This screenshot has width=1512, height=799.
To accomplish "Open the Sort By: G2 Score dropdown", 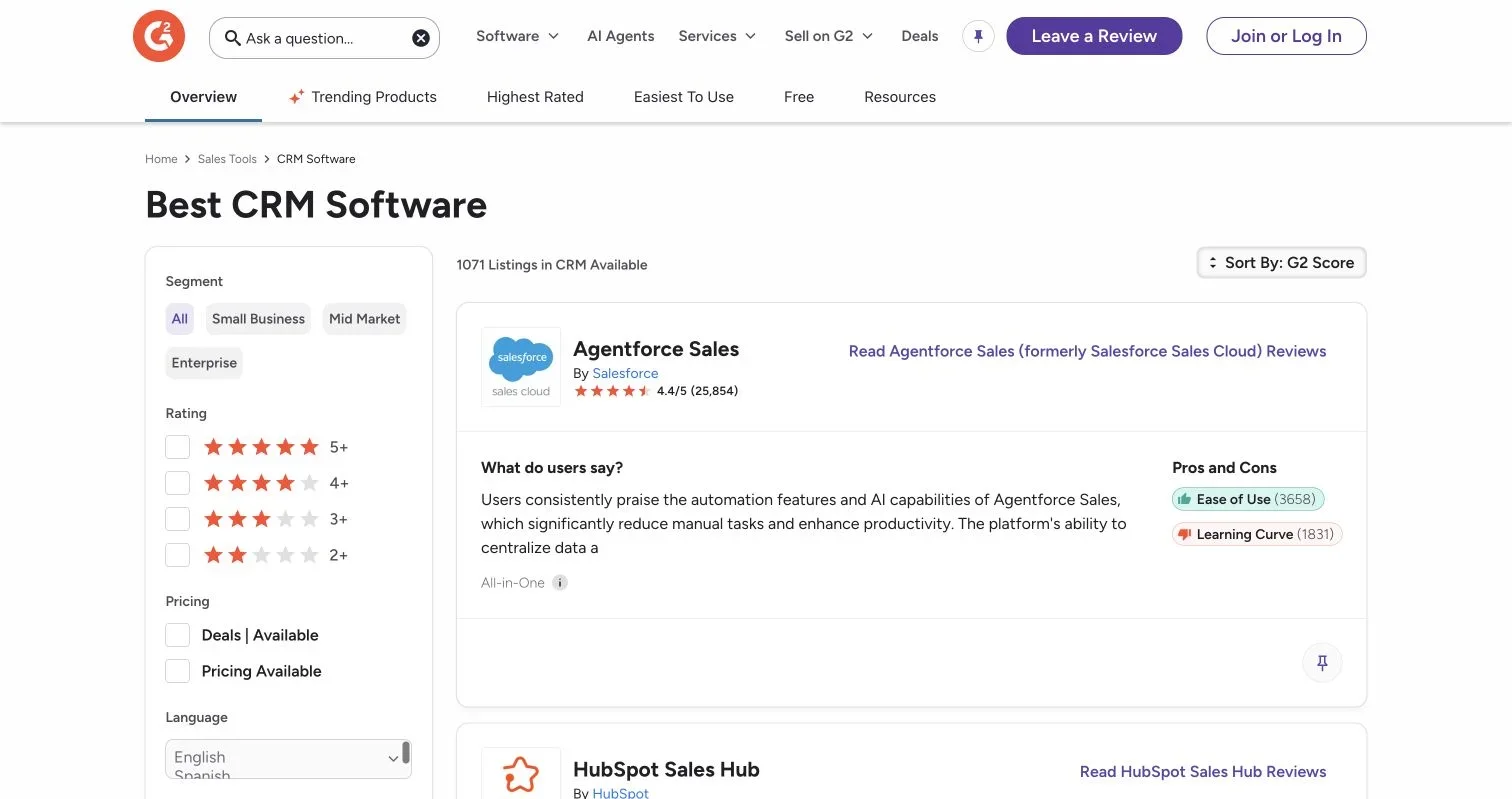I will 1281,263.
